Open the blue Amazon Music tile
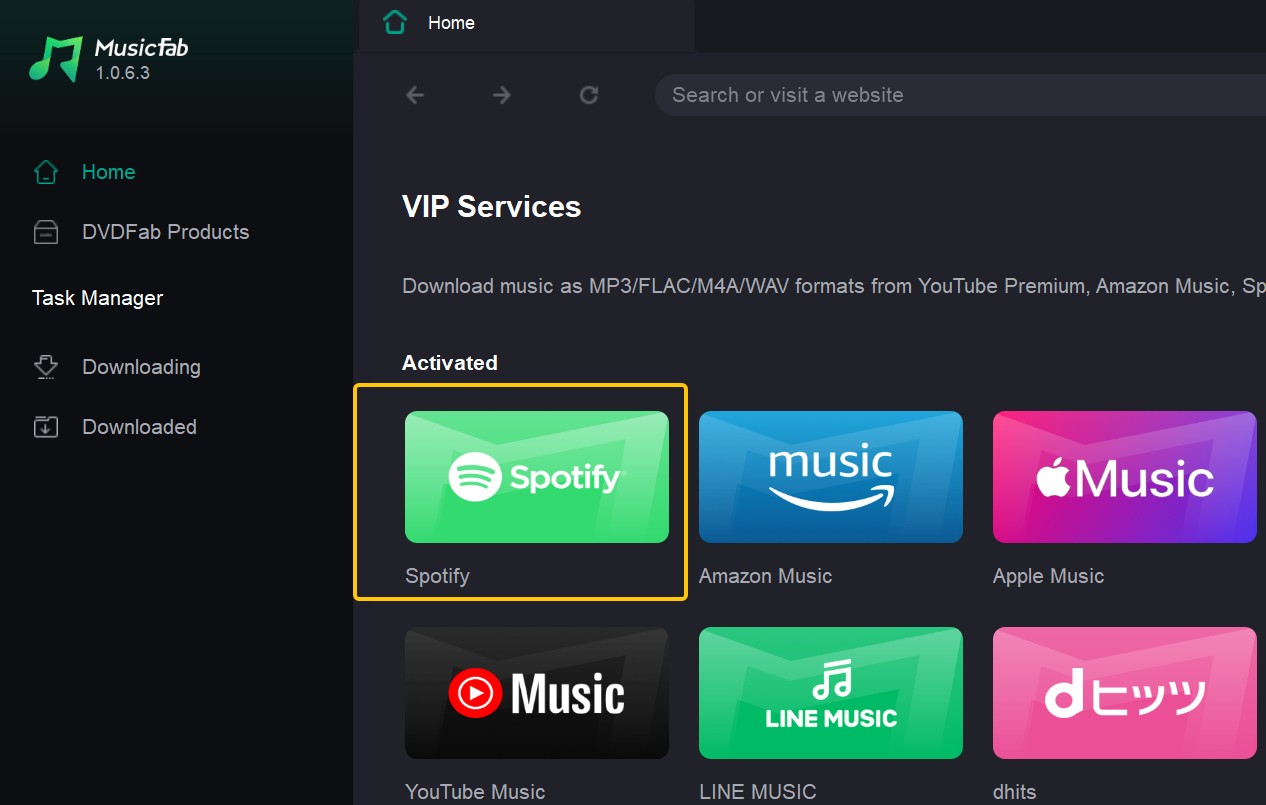 (830, 477)
